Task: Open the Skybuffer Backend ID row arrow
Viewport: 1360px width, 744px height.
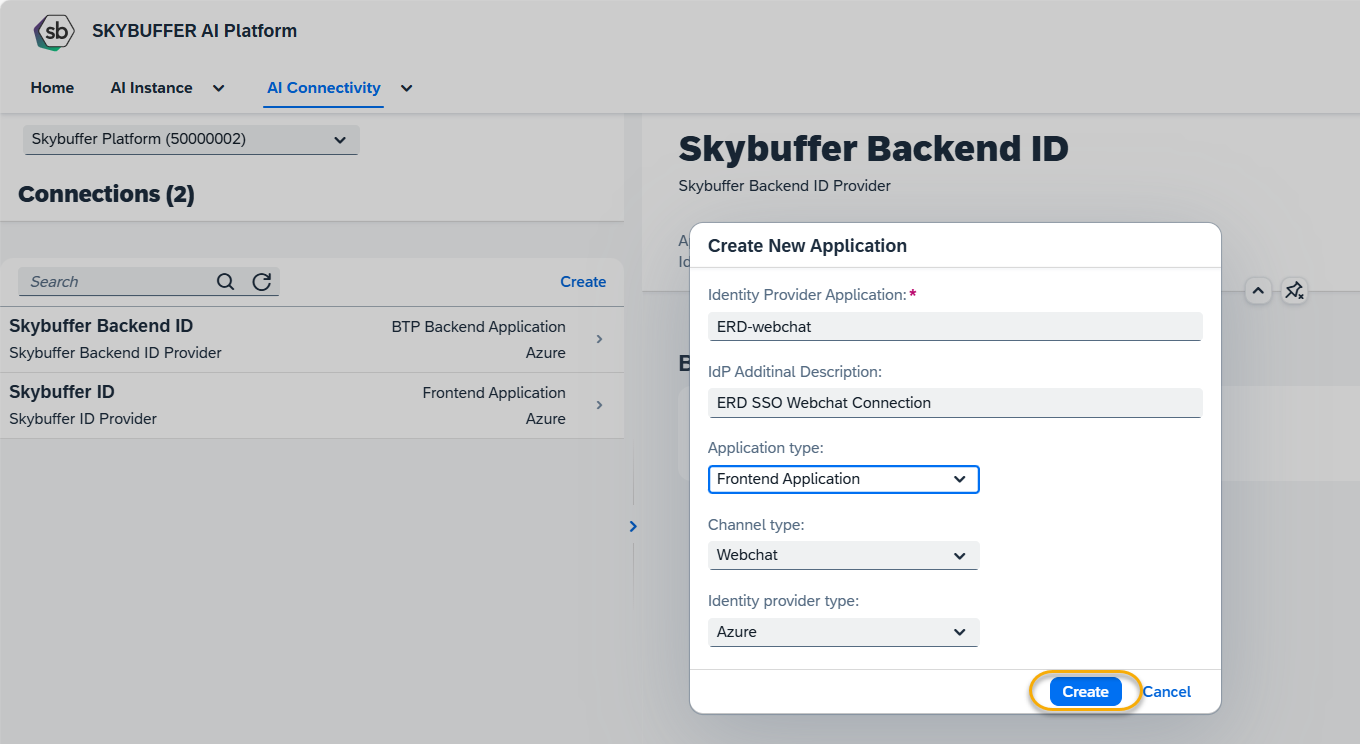Action: pyautogui.click(x=599, y=339)
